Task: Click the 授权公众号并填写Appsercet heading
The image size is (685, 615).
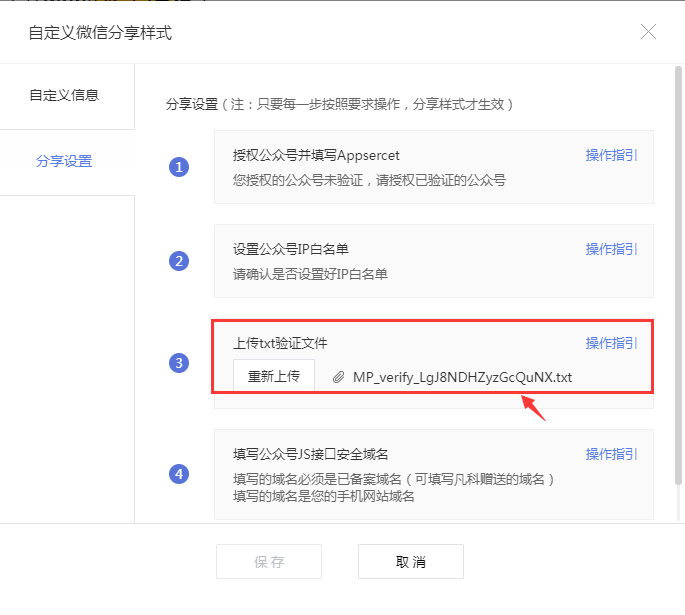Action: pos(316,155)
